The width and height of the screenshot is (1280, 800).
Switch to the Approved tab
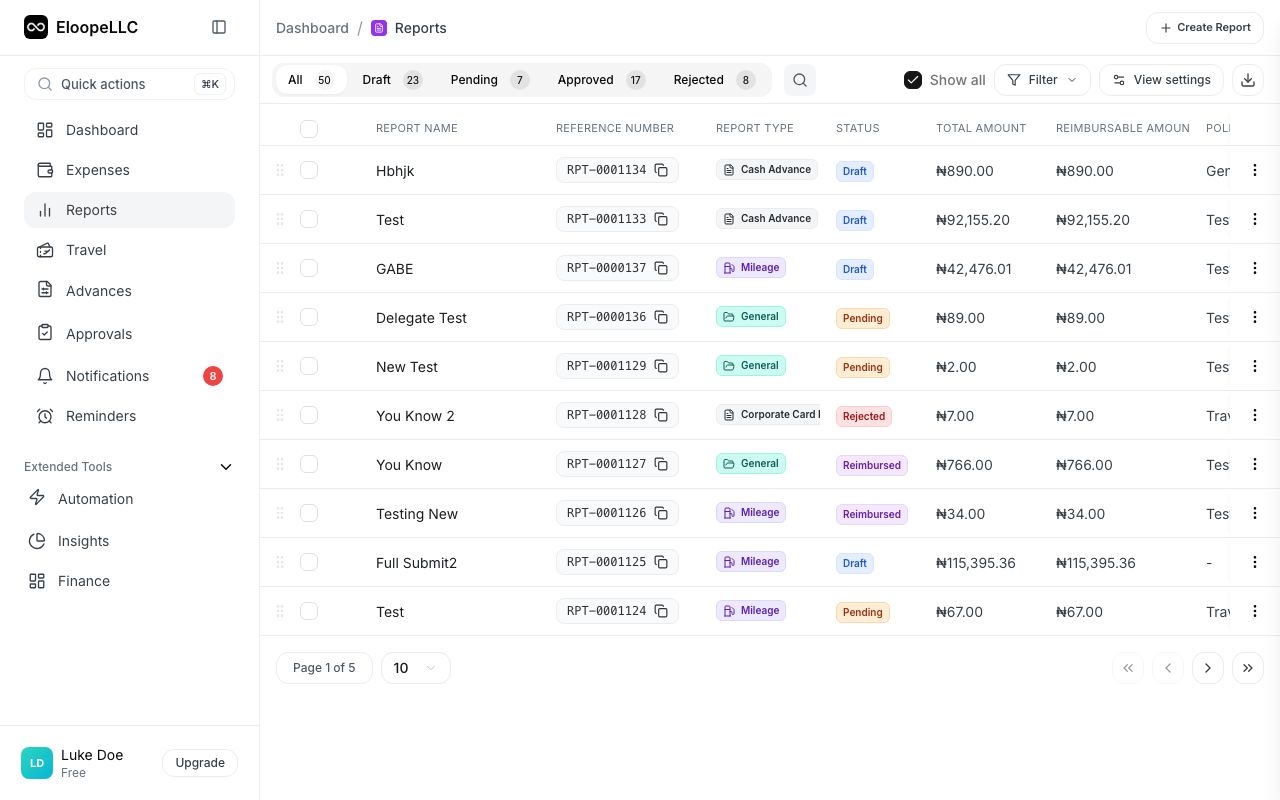(586, 79)
